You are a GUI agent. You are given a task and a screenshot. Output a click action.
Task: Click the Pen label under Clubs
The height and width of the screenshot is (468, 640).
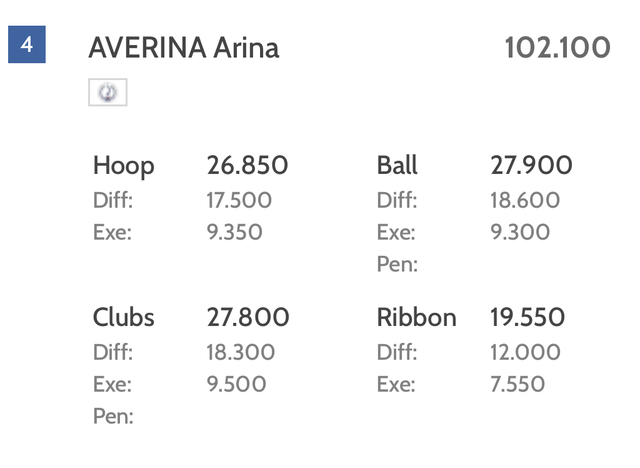point(113,416)
